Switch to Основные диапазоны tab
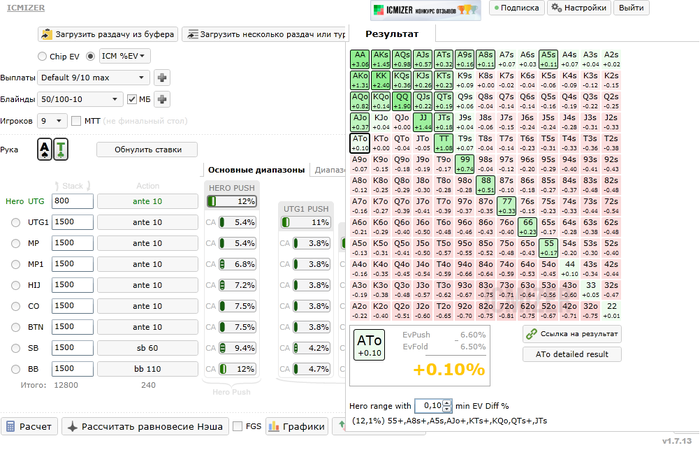 [x=256, y=170]
